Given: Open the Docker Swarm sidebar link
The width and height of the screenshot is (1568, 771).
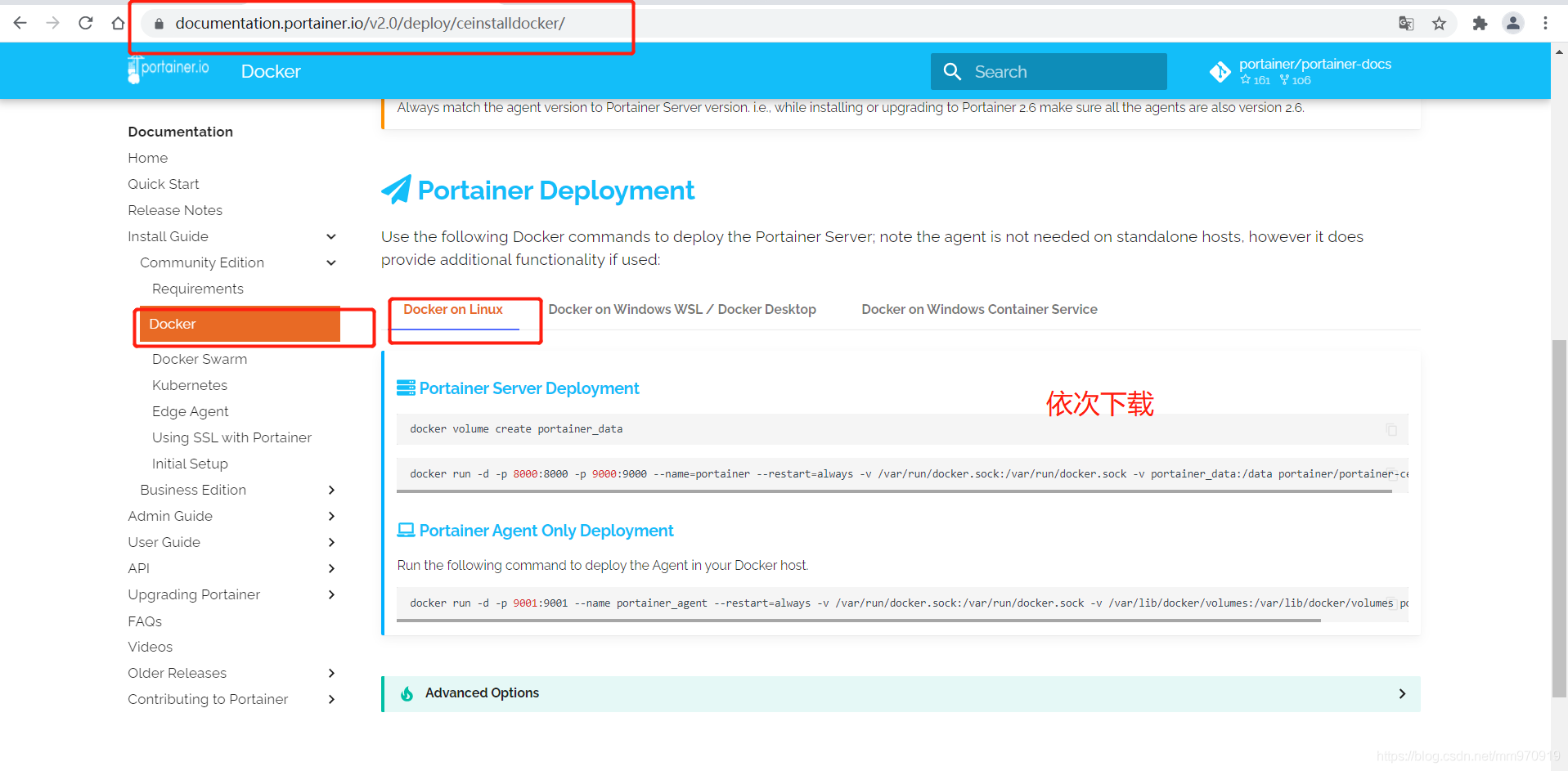Looking at the screenshot, I should click(x=199, y=359).
